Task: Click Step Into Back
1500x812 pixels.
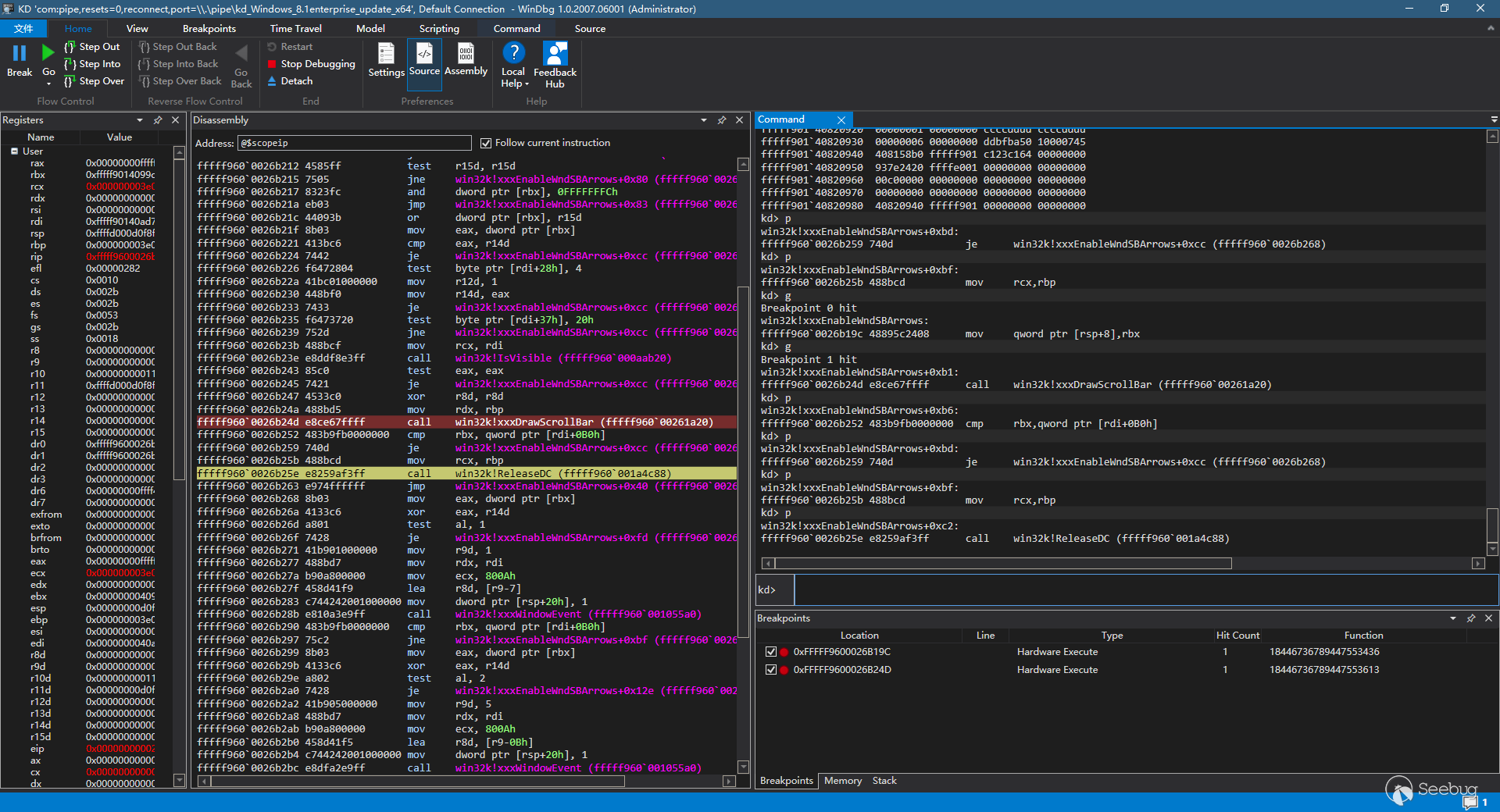Action: click(x=179, y=64)
